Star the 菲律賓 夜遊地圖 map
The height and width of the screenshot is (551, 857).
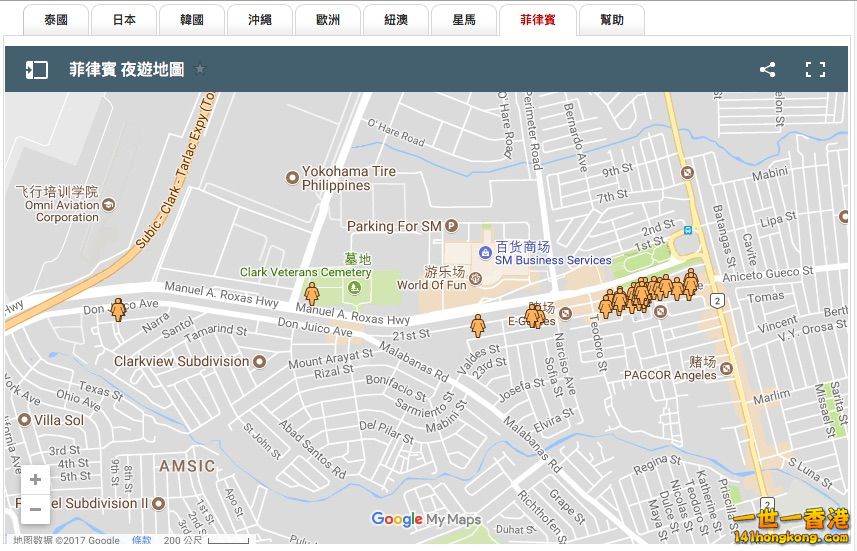pyautogui.click(x=200, y=69)
